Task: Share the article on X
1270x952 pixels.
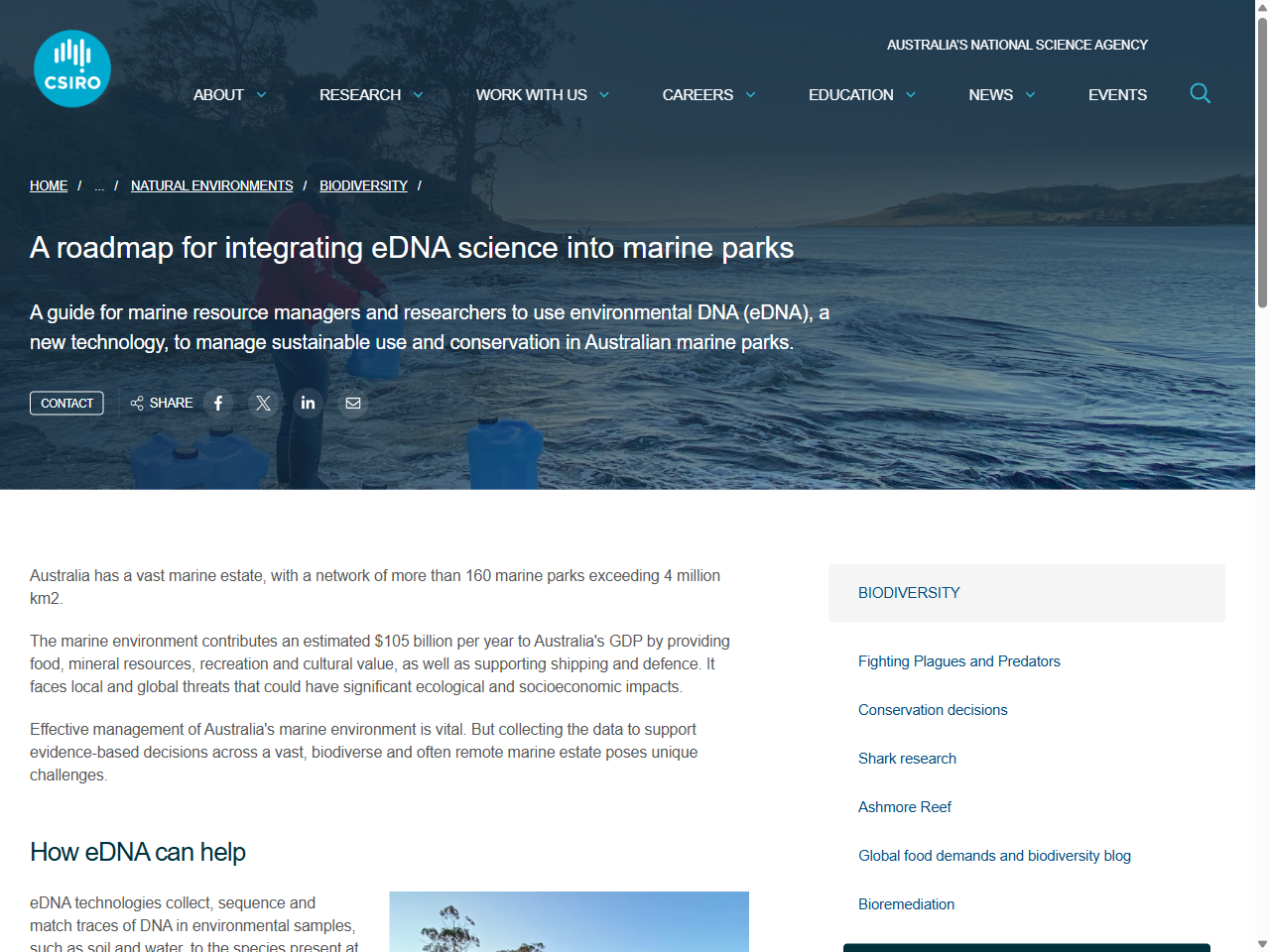Action: 263,403
